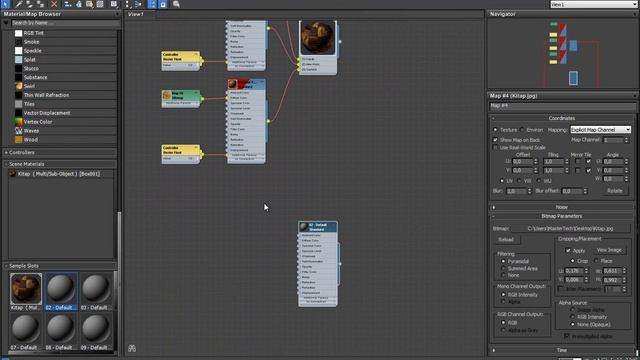Screen dimensions: 640x360
Task: Expand the Controllers group in browser
Action: 60,152
